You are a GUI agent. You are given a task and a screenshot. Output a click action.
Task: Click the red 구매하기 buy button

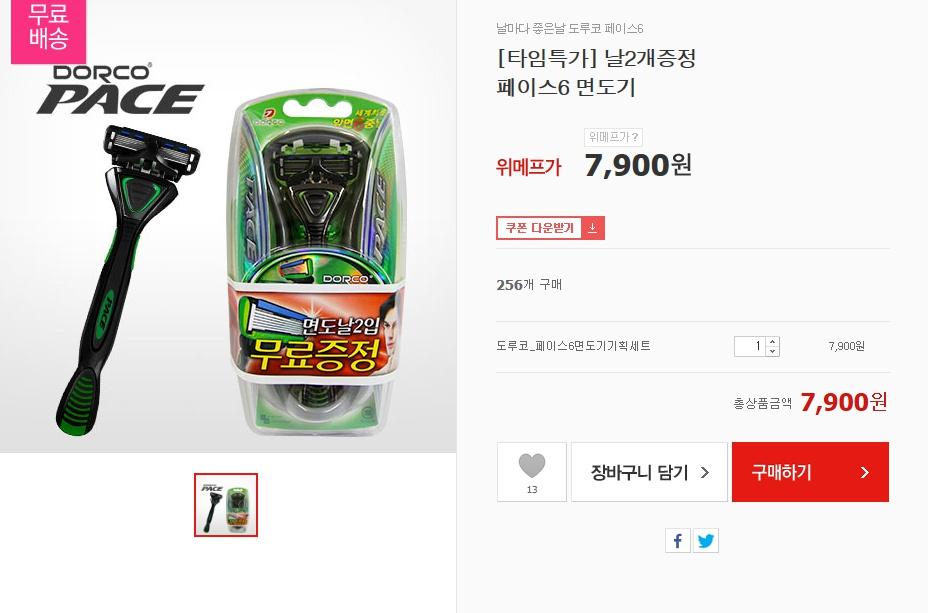point(810,472)
